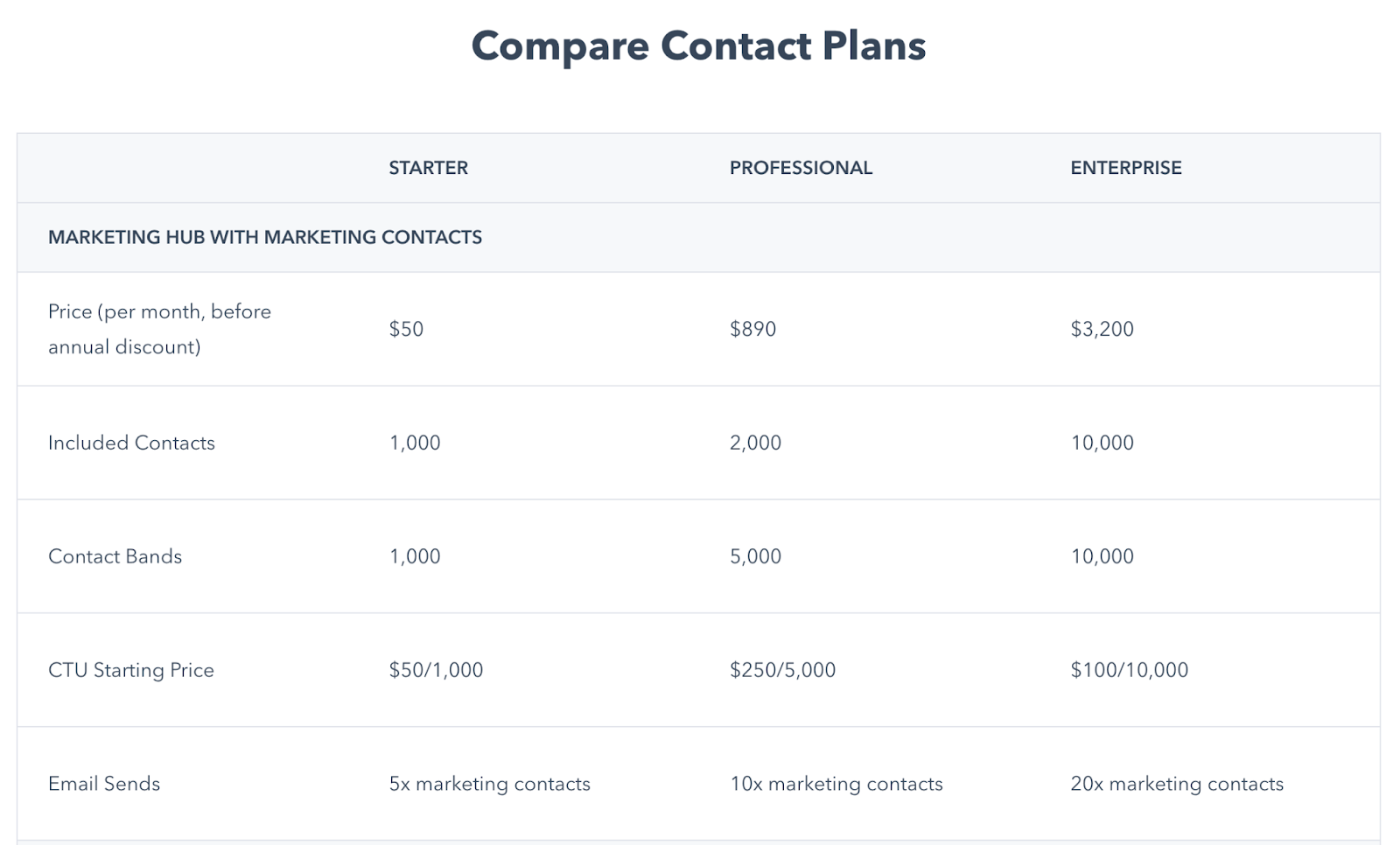Click the $250/5,000 CTU price cell
The width and height of the screenshot is (1400, 845).
[x=783, y=670]
